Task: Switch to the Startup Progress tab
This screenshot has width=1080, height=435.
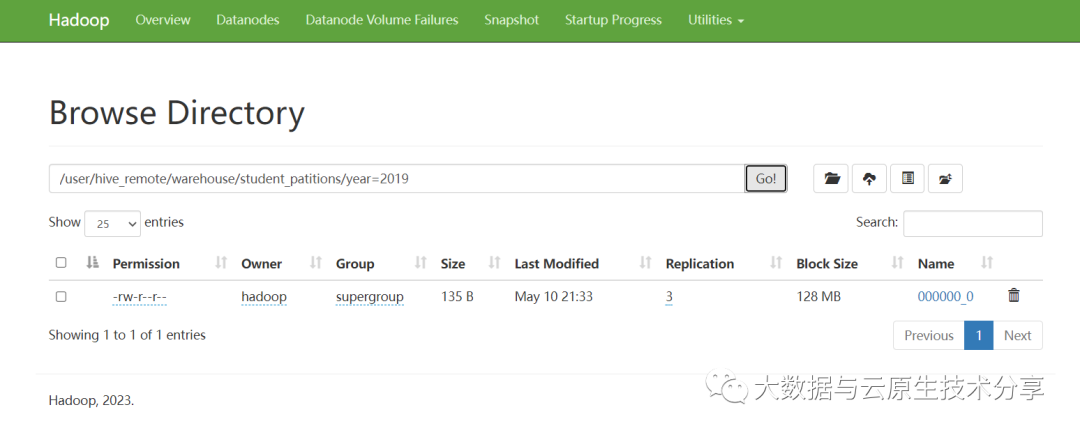Action: point(613,20)
